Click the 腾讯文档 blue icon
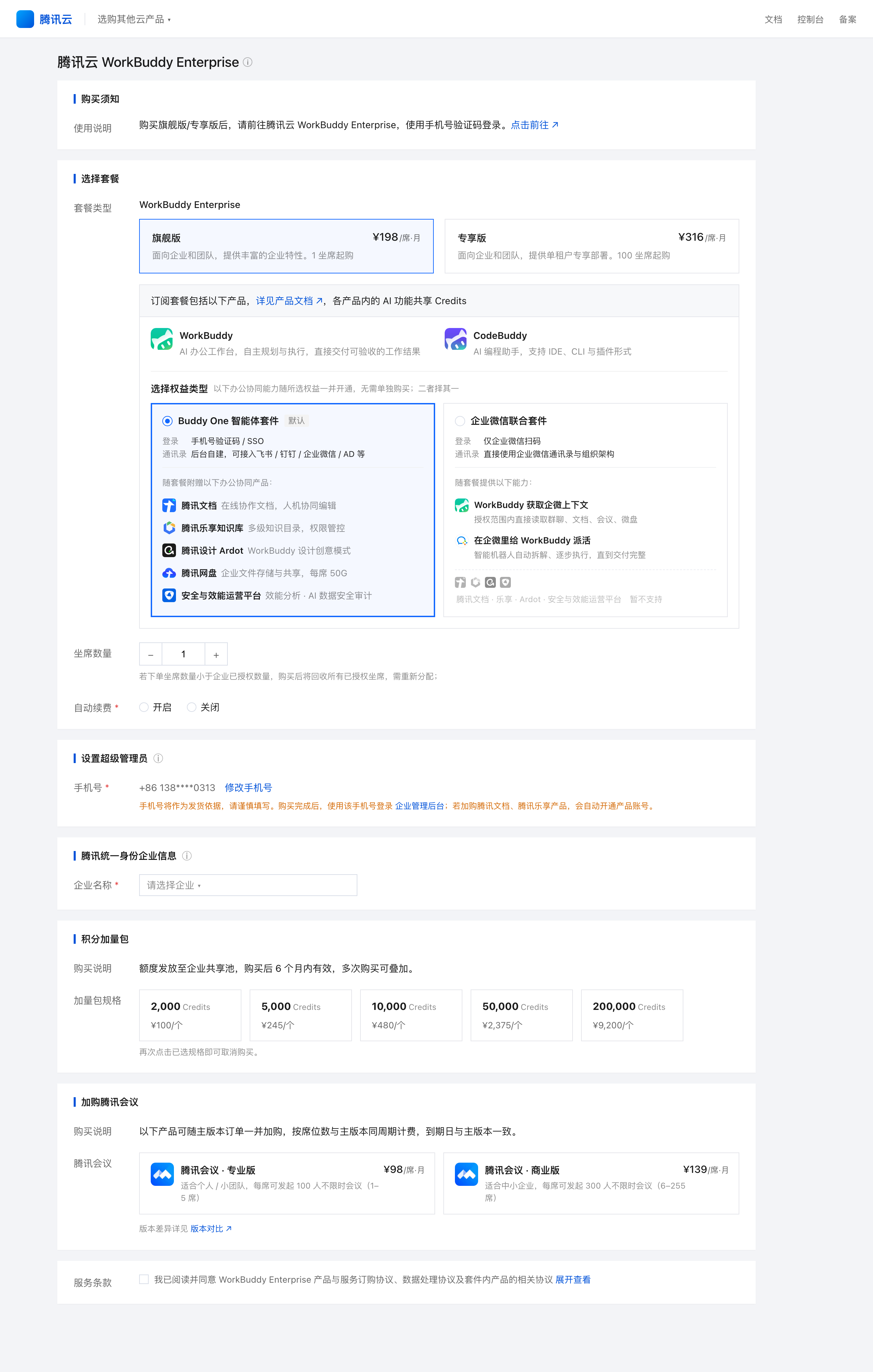The width and height of the screenshot is (873, 1372). 169,505
